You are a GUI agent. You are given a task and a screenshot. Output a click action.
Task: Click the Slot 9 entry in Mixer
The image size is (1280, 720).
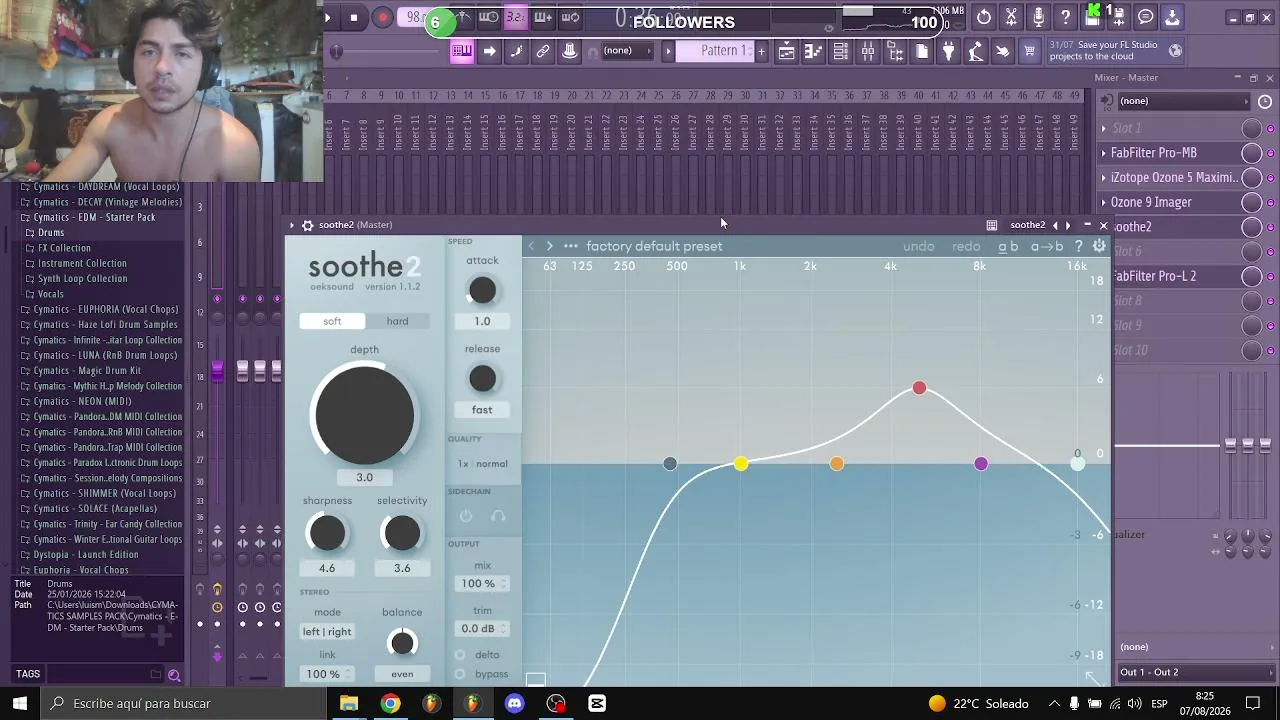tap(1175, 325)
